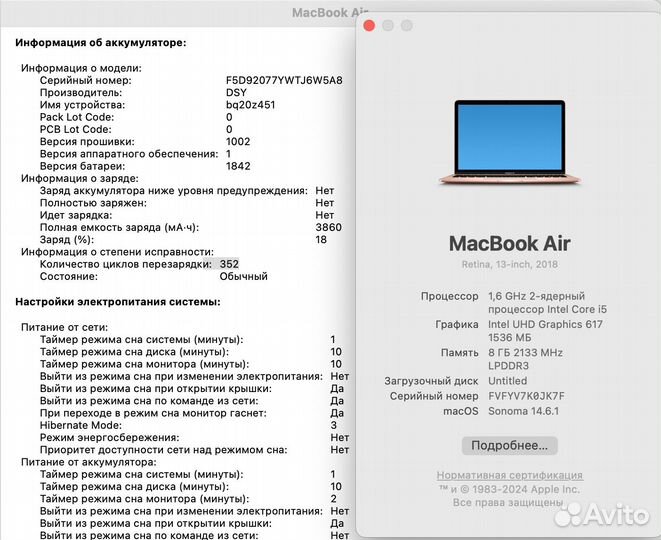The height and width of the screenshot is (540, 661).
Task: Click firmware version value 1002
Action: [238, 142]
